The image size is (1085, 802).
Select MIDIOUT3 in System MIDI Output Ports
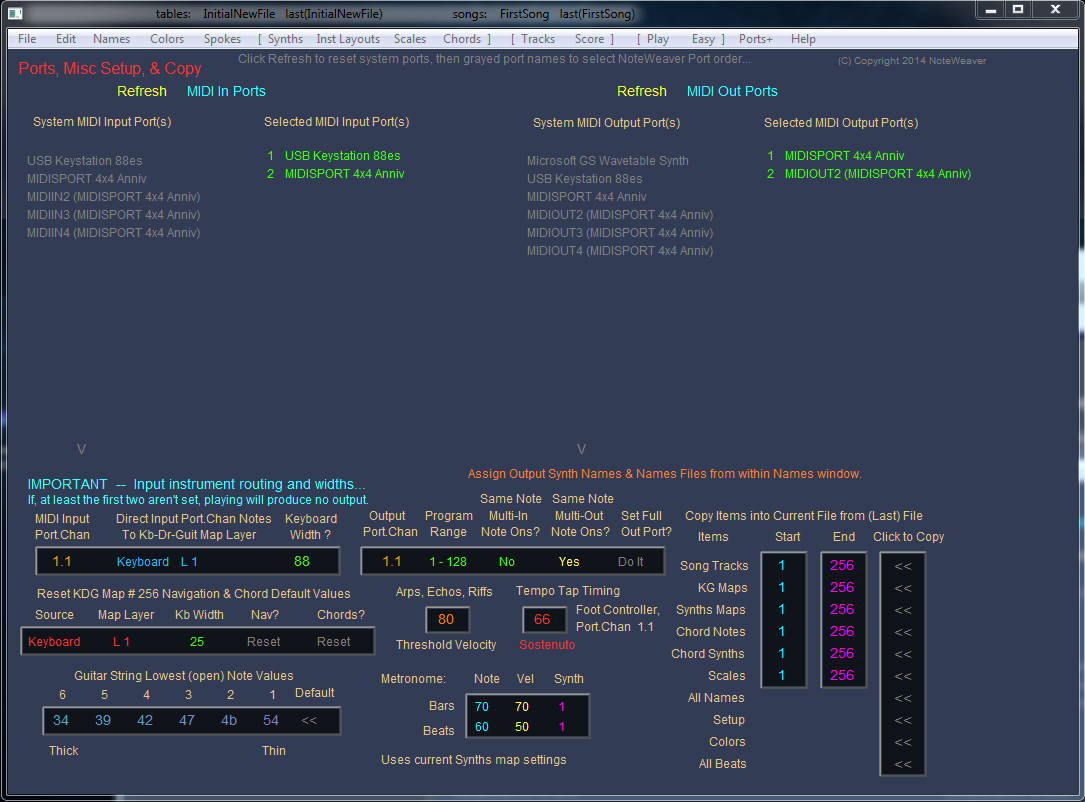point(620,233)
